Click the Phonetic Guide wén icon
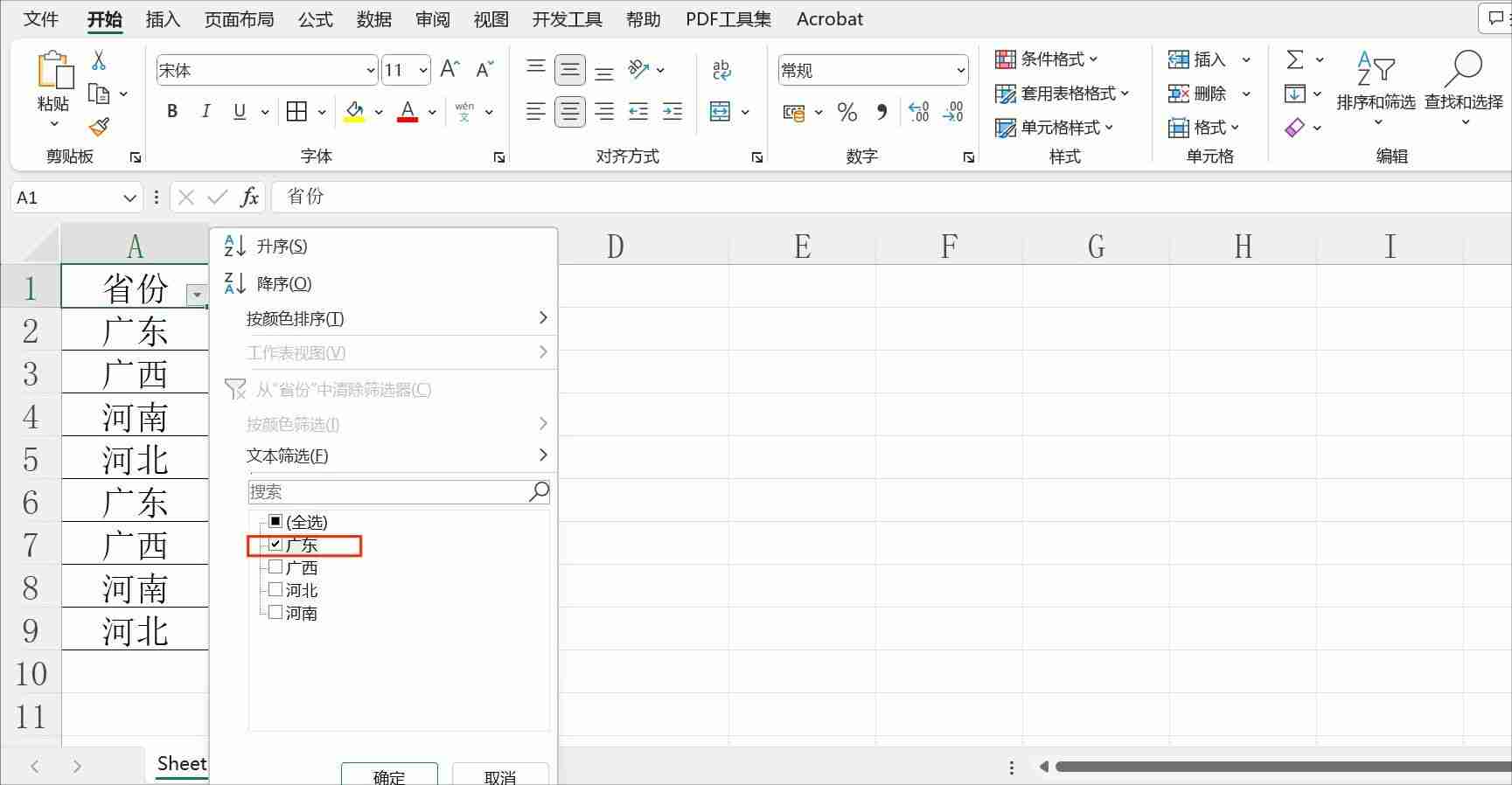Viewport: 1512px width, 785px height. point(464,112)
